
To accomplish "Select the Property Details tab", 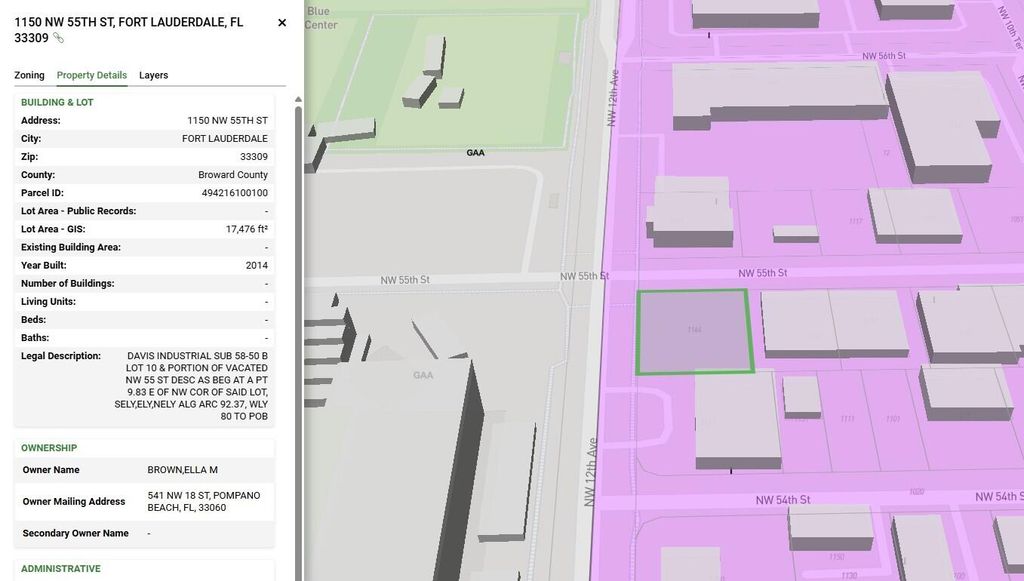I will [92, 75].
